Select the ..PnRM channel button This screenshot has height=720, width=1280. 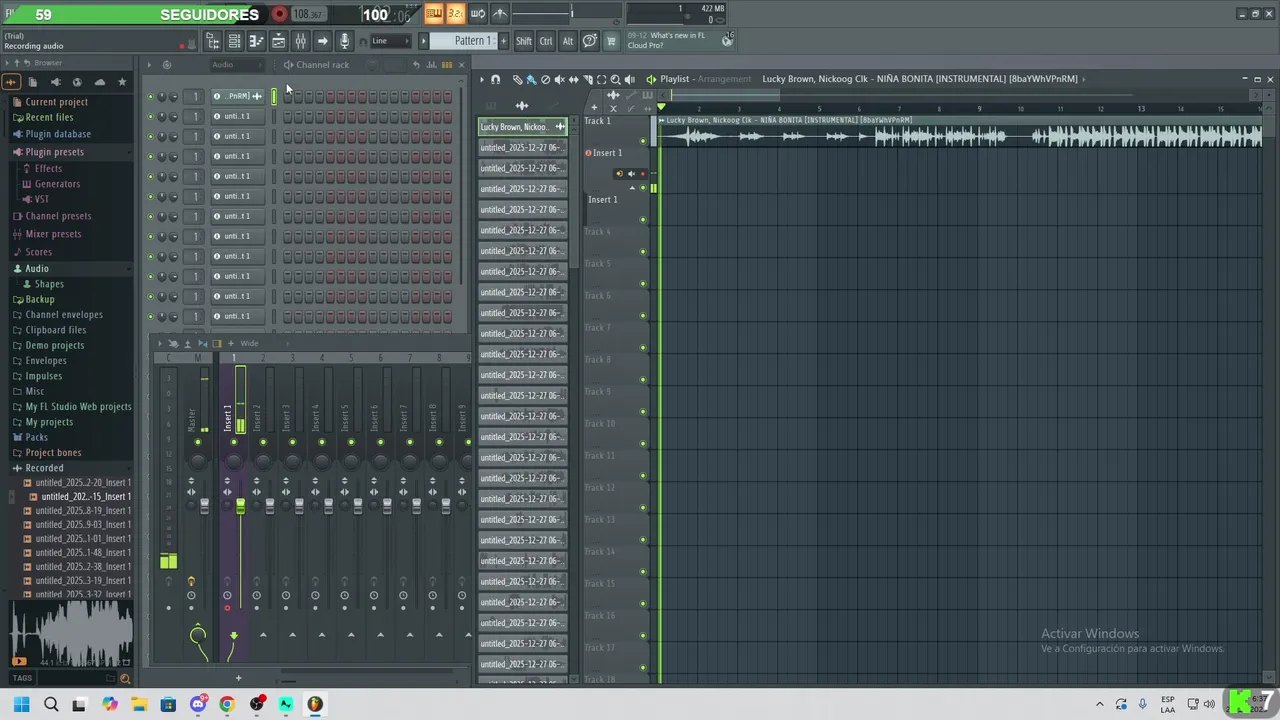click(x=237, y=96)
